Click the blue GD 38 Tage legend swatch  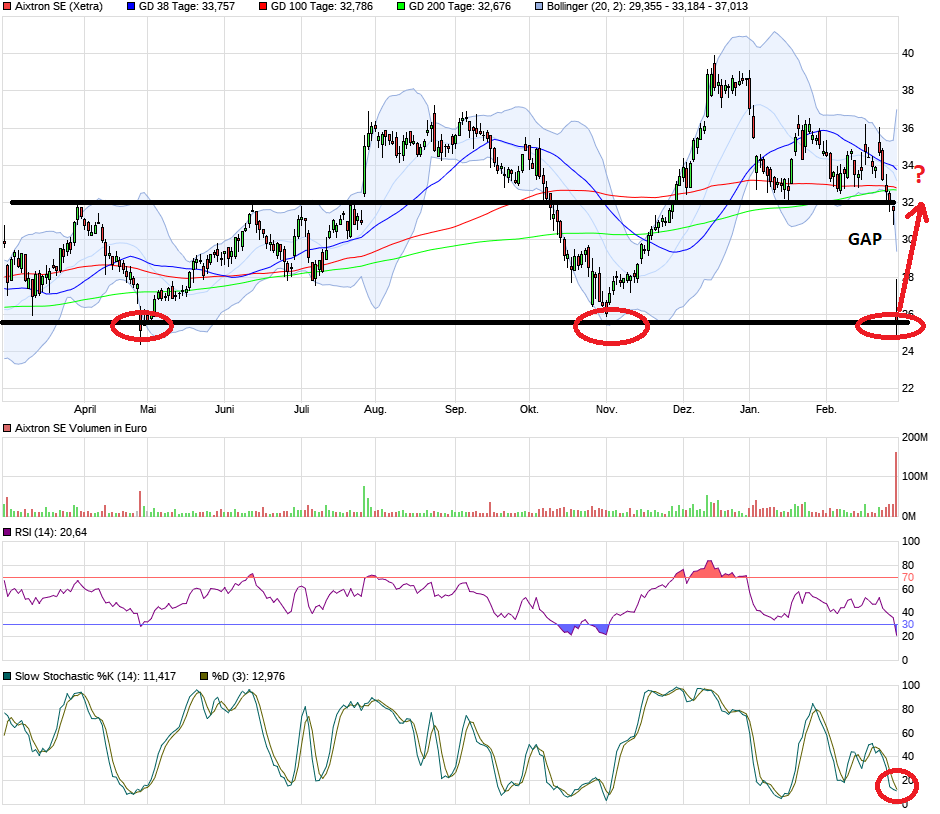pos(131,7)
